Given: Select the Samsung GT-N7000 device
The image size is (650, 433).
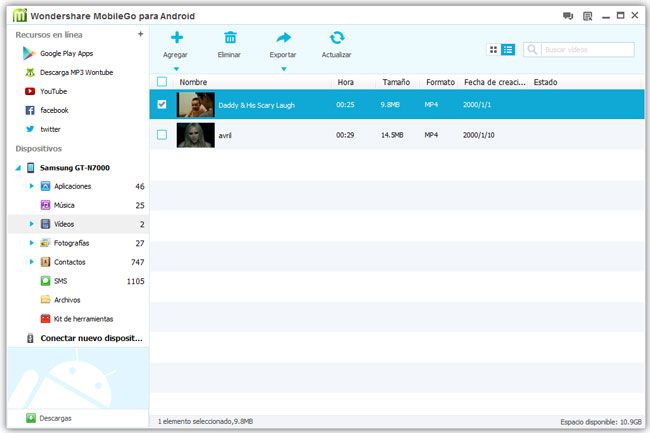Looking at the screenshot, I should tap(75, 168).
